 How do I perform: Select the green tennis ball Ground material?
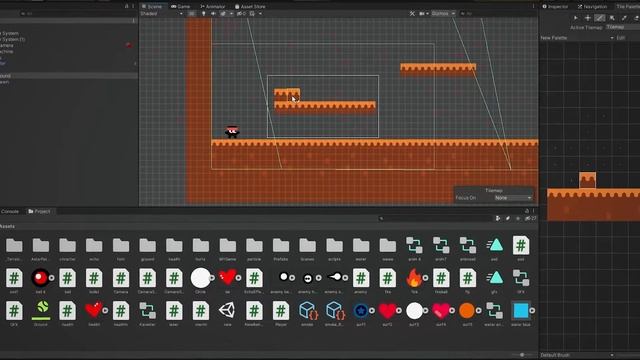coord(41,310)
